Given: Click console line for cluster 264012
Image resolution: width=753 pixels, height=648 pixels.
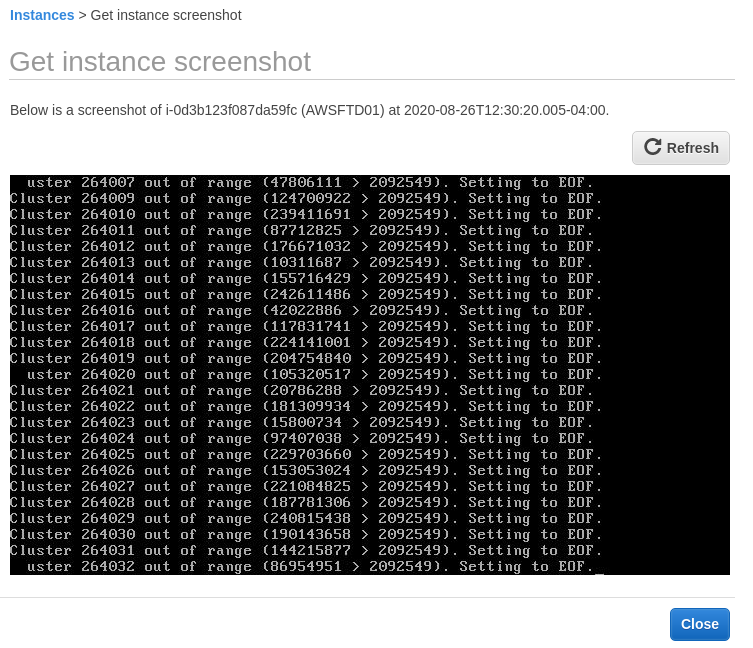Looking at the screenshot, I should click(x=306, y=246).
